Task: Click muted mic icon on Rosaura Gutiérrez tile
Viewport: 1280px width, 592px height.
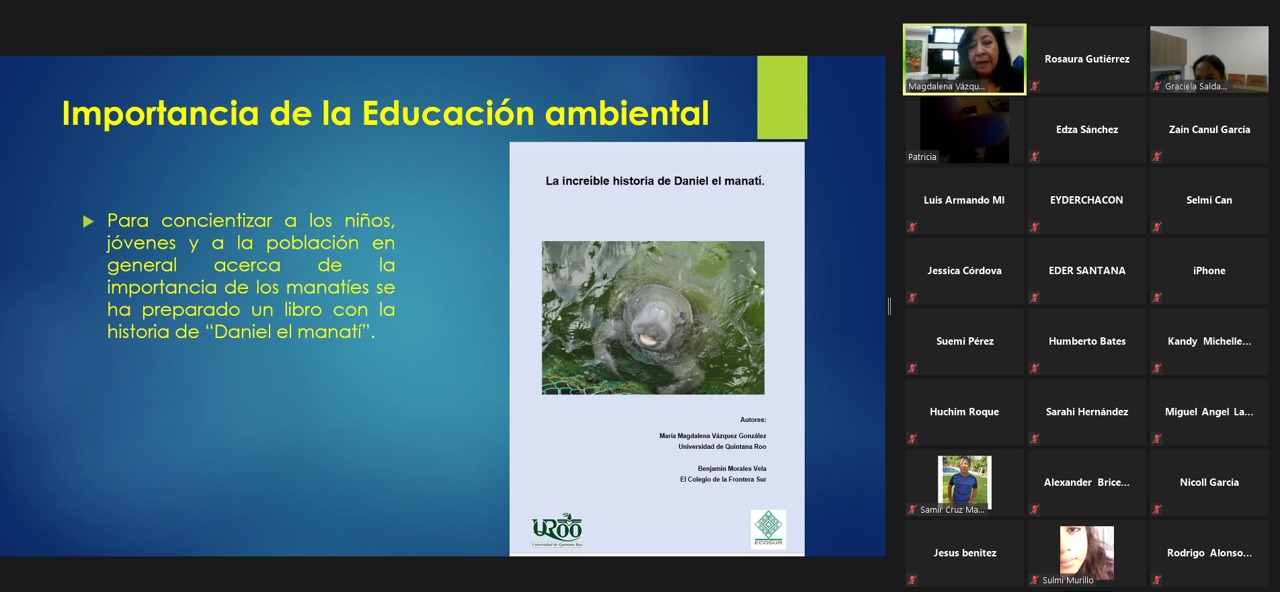Action: (x=1035, y=86)
